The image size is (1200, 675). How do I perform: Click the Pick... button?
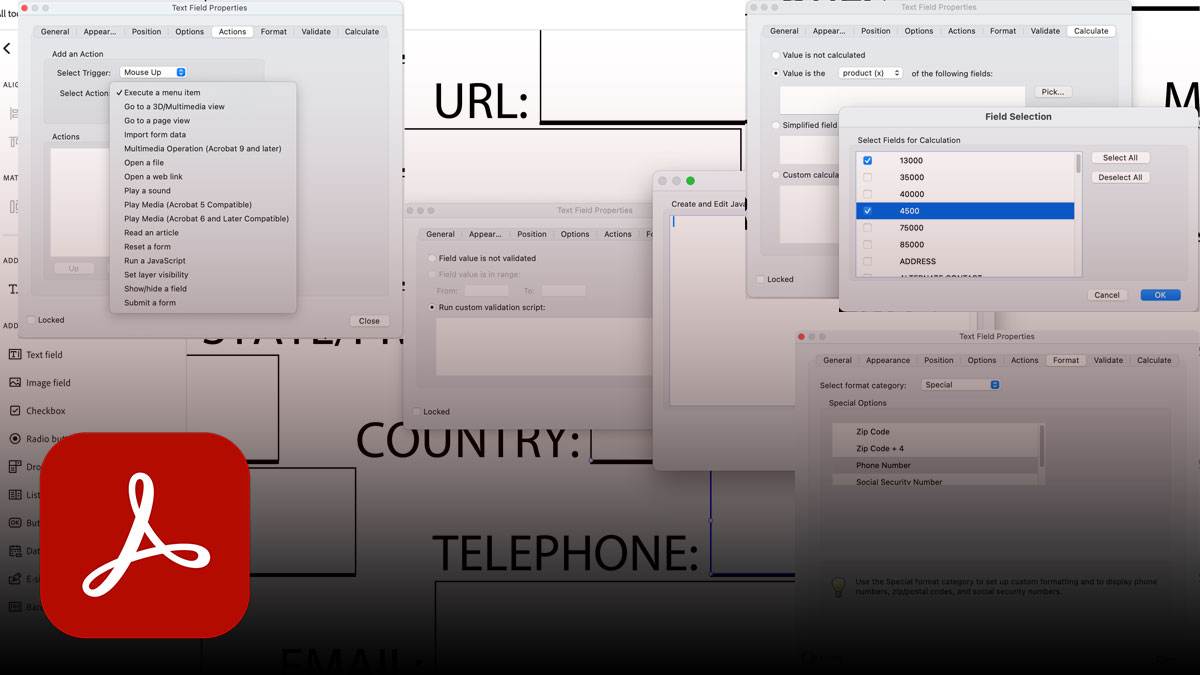coord(1053,91)
